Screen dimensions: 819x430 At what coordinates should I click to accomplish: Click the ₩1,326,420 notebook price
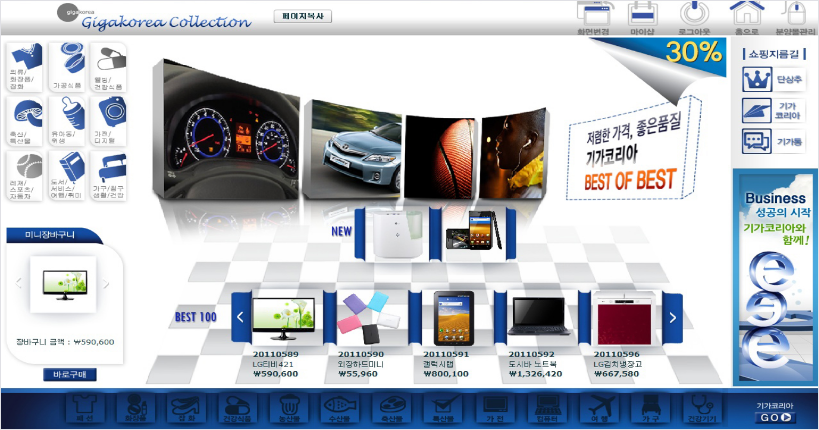tap(535, 374)
